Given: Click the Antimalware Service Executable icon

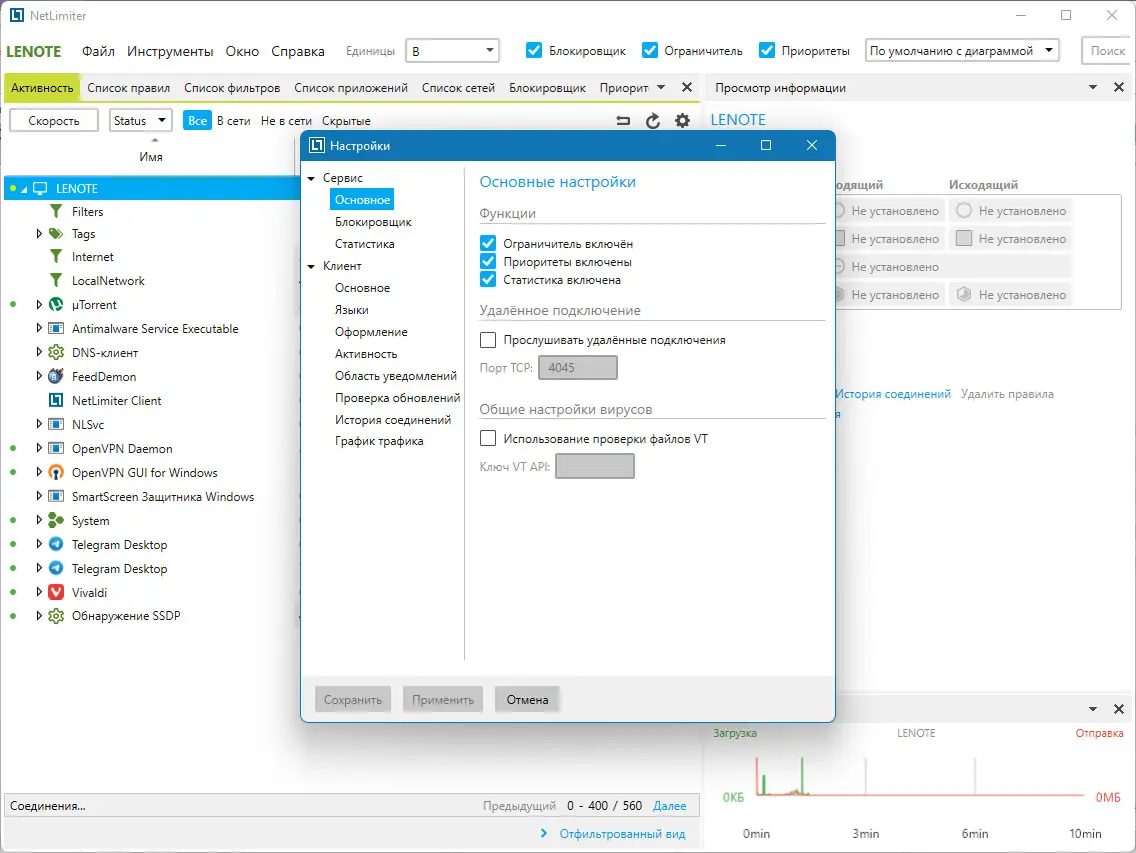Looking at the screenshot, I should (56, 328).
